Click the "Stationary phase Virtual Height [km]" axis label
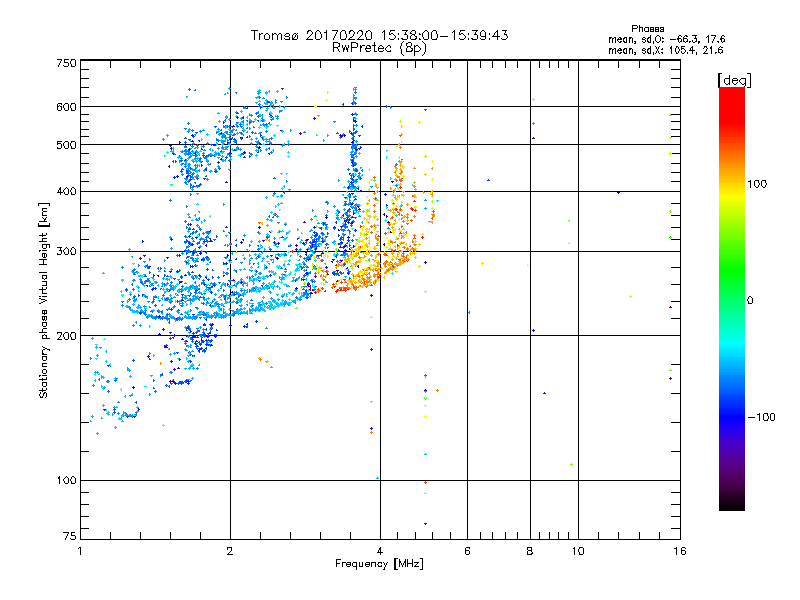The height and width of the screenshot is (600, 800). point(44,300)
